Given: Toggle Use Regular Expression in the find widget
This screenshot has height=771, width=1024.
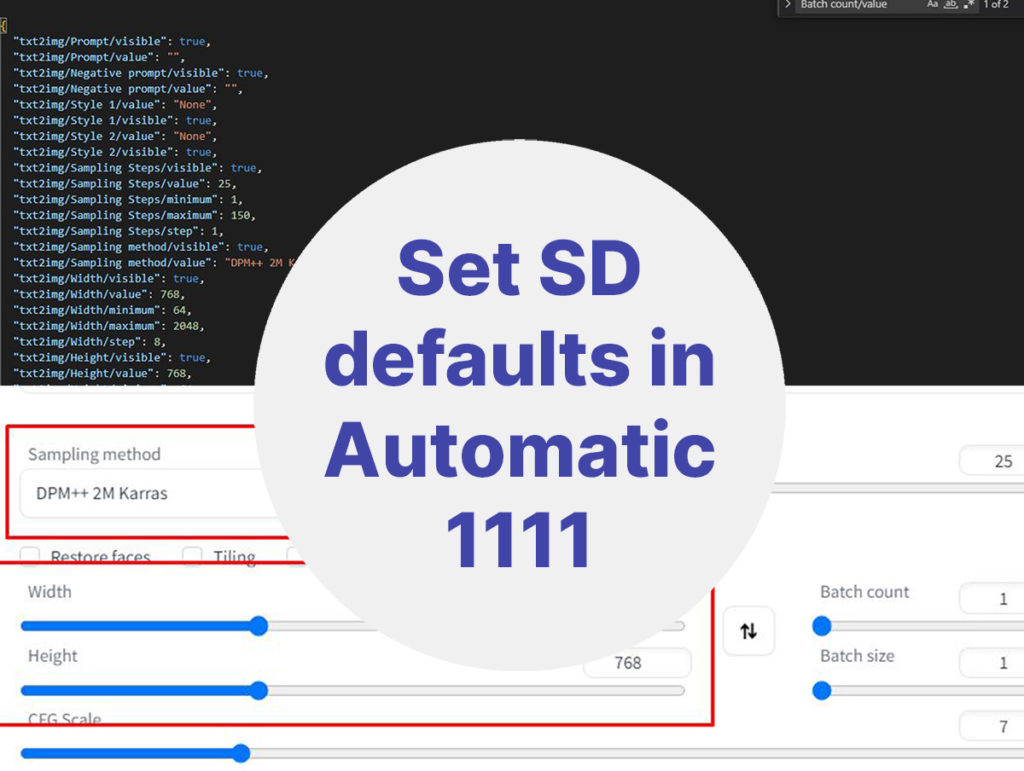Looking at the screenshot, I should tap(969, 4).
